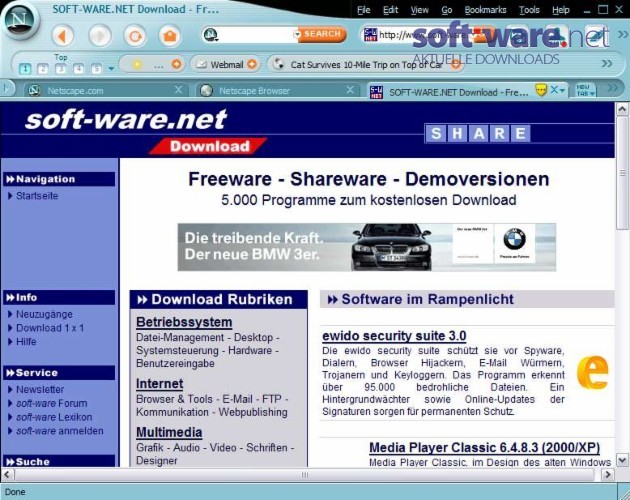Open the Internet download category
This screenshot has width=630, height=500.
click(x=160, y=384)
